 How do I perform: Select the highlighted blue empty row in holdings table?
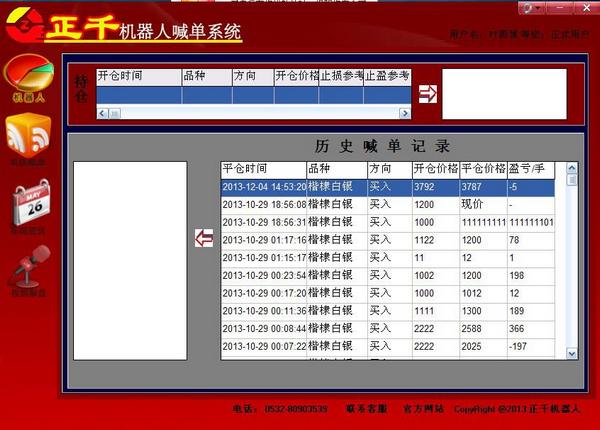254,95
